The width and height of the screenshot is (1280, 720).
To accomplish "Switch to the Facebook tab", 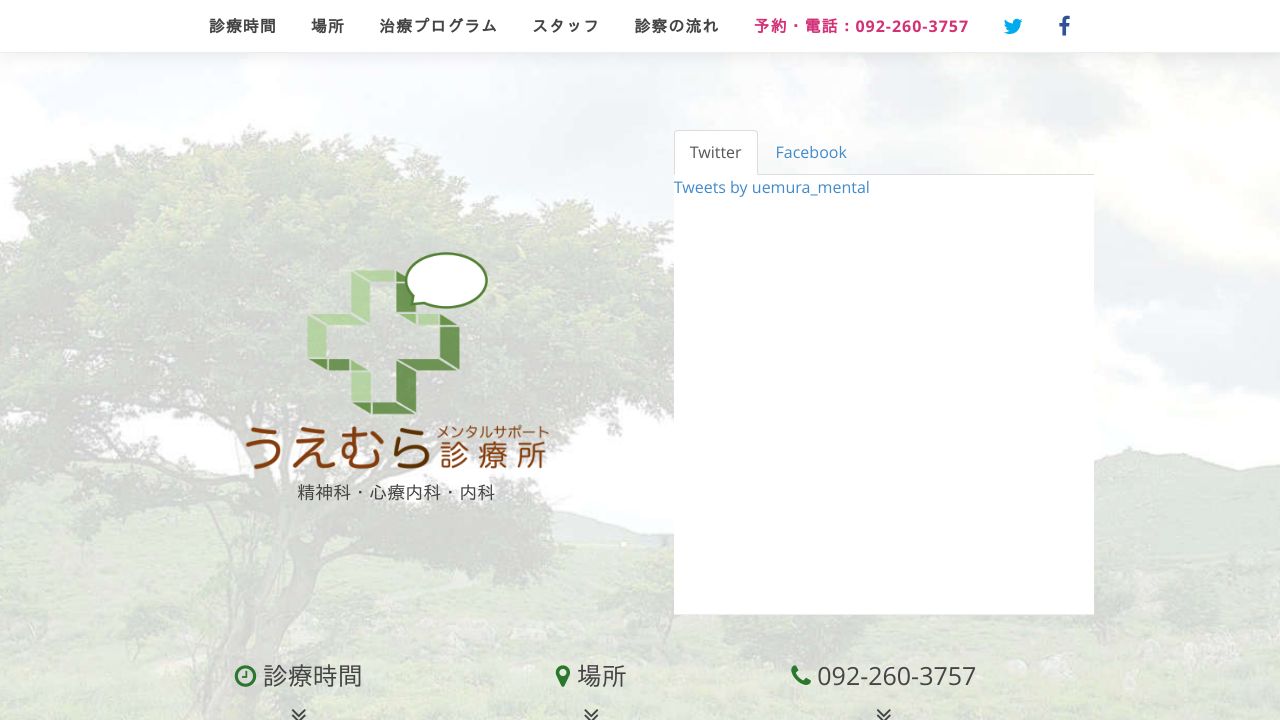I will tap(810, 153).
